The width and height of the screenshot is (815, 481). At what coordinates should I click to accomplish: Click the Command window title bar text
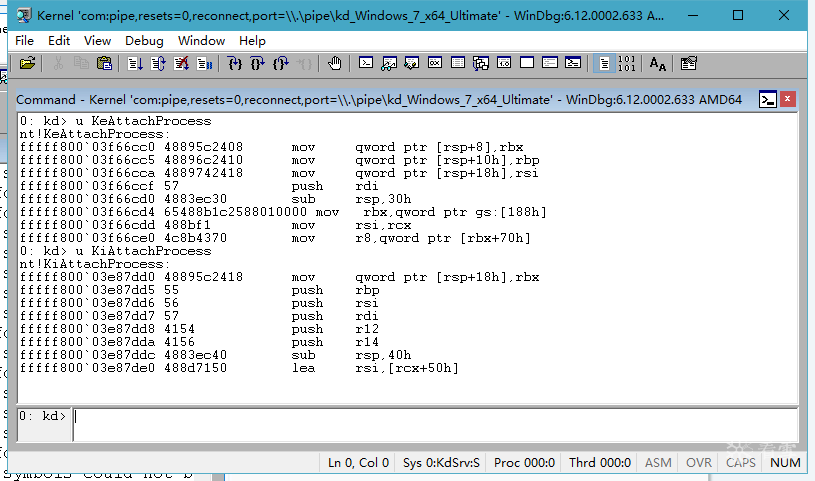(x=379, y=99)
